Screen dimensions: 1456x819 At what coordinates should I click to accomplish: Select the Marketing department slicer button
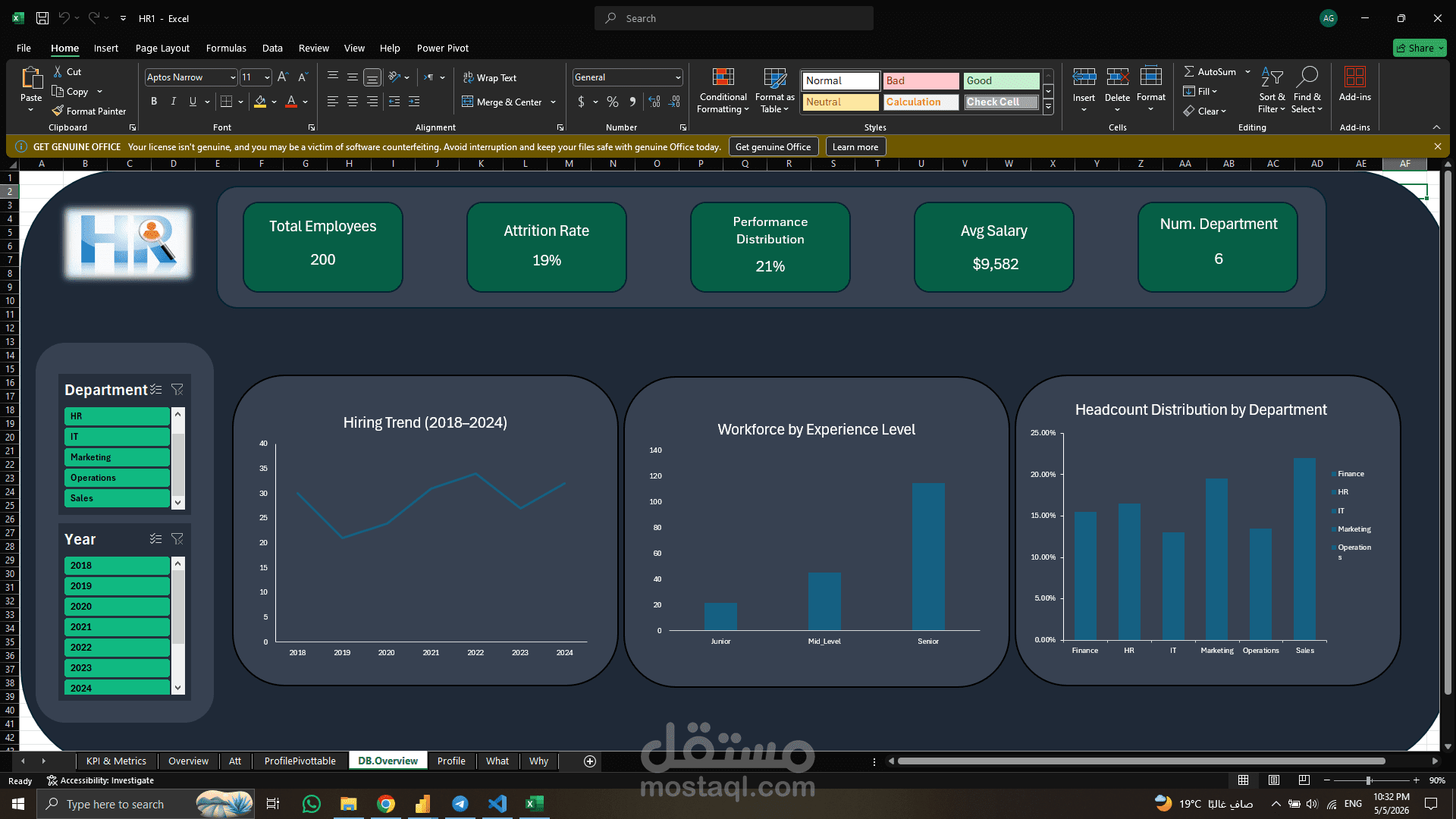[x=117, y=457]
